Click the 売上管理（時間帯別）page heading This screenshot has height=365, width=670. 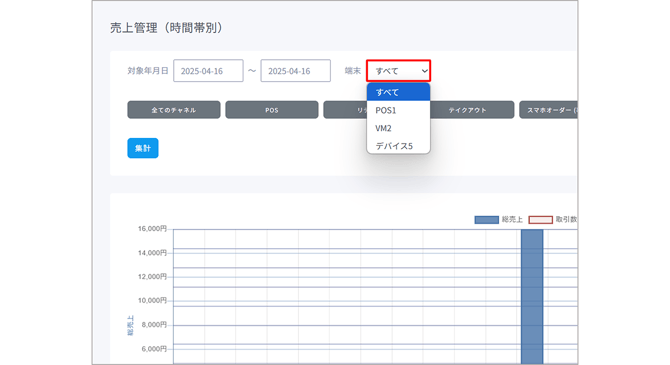[166, 28]
